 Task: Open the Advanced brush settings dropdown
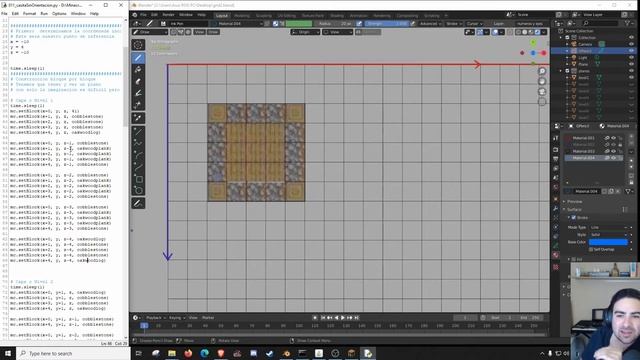[x=430, y=24]
